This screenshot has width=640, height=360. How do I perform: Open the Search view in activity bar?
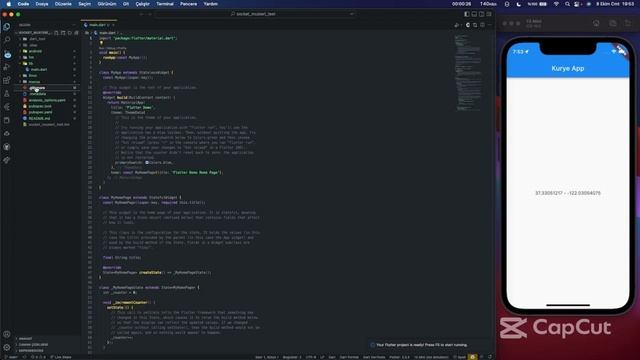coord(7,40)
